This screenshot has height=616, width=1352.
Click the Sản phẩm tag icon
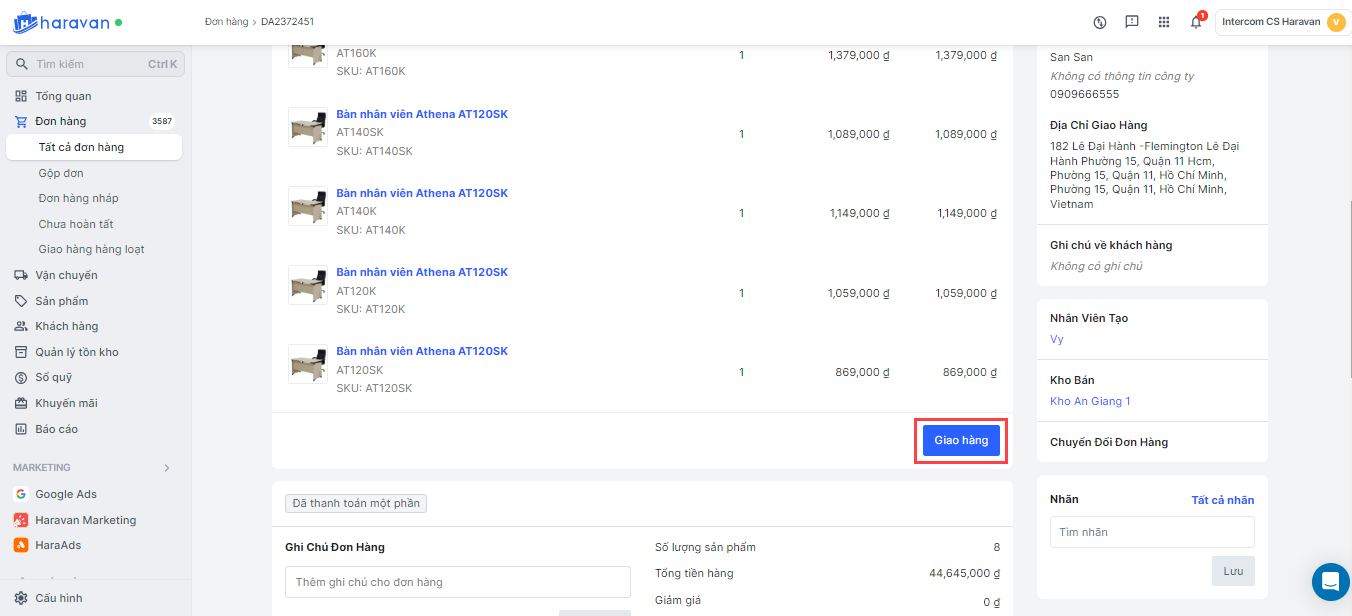tap(21, 301)
